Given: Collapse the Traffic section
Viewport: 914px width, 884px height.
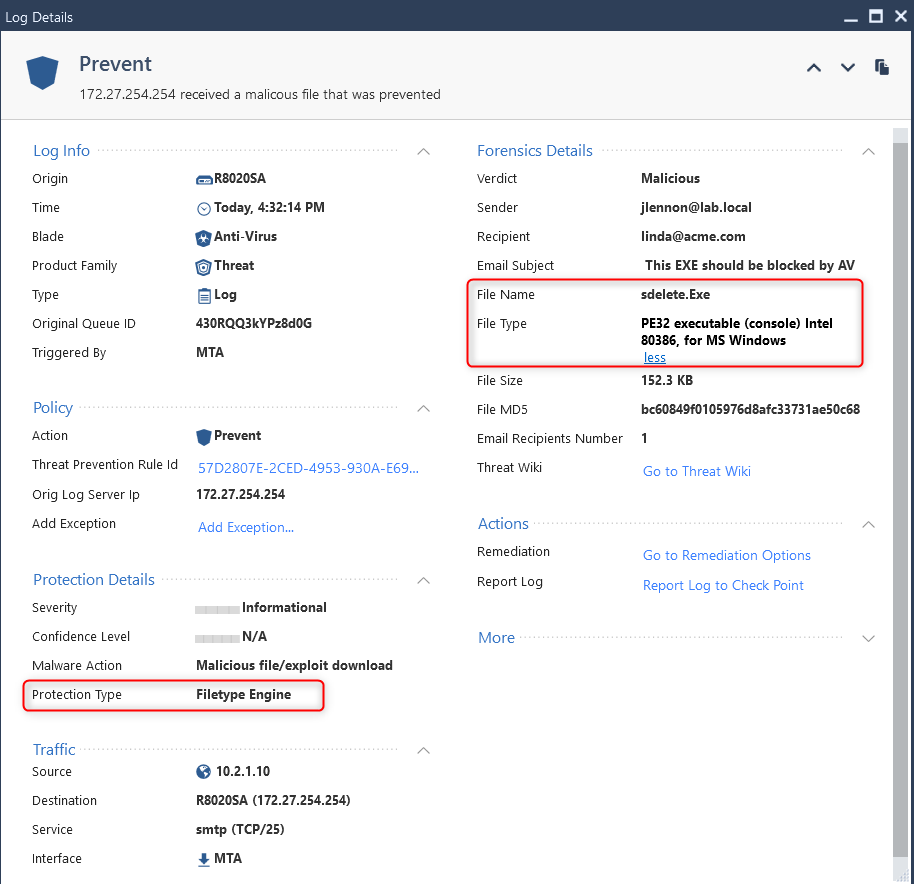Looking at the screenshot, I should (424, 751).
